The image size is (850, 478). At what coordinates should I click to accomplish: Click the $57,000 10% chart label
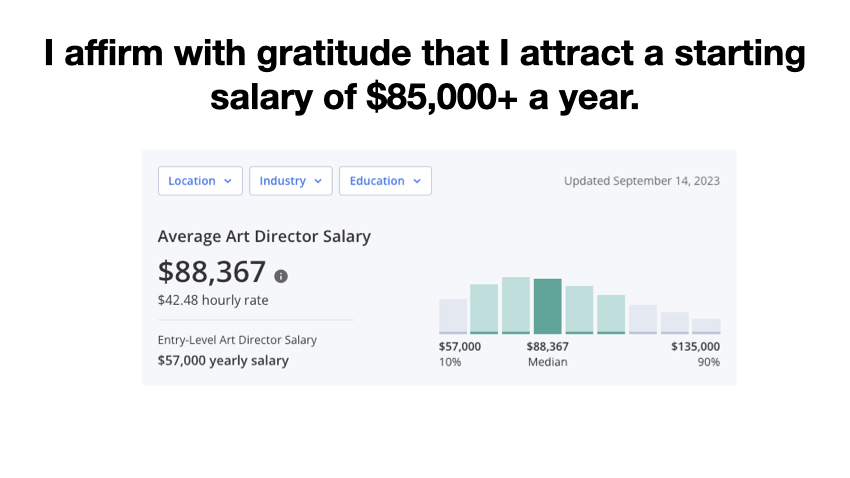[x=459, y=354]
